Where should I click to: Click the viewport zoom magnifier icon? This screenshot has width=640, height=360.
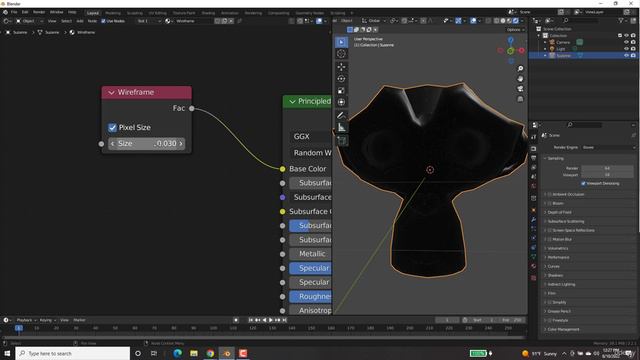pos(520,69)
